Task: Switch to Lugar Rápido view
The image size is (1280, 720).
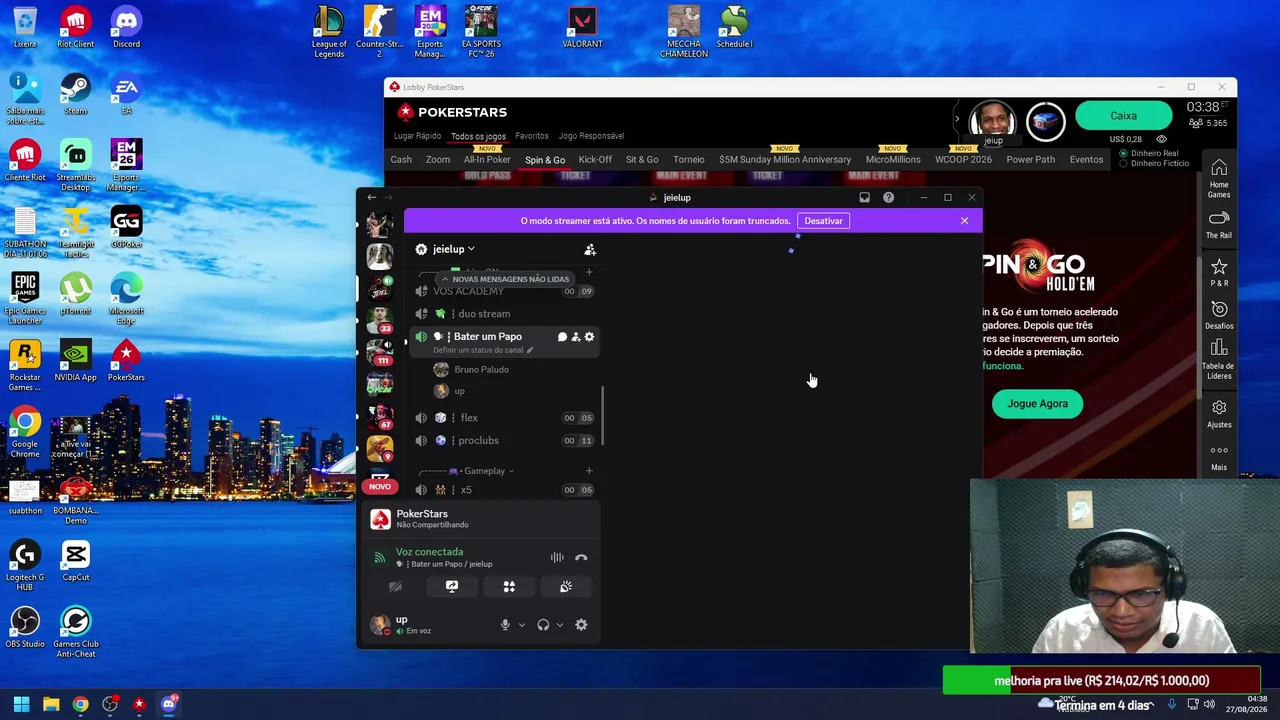Action: click(417, 136)
